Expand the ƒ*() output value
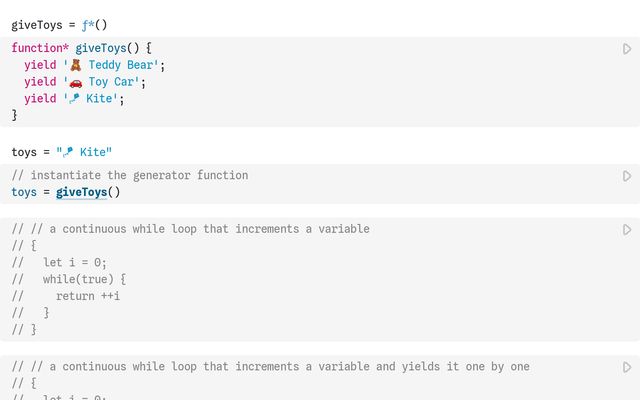This screenshot has width=640, height=400. (x=94, y=25)
